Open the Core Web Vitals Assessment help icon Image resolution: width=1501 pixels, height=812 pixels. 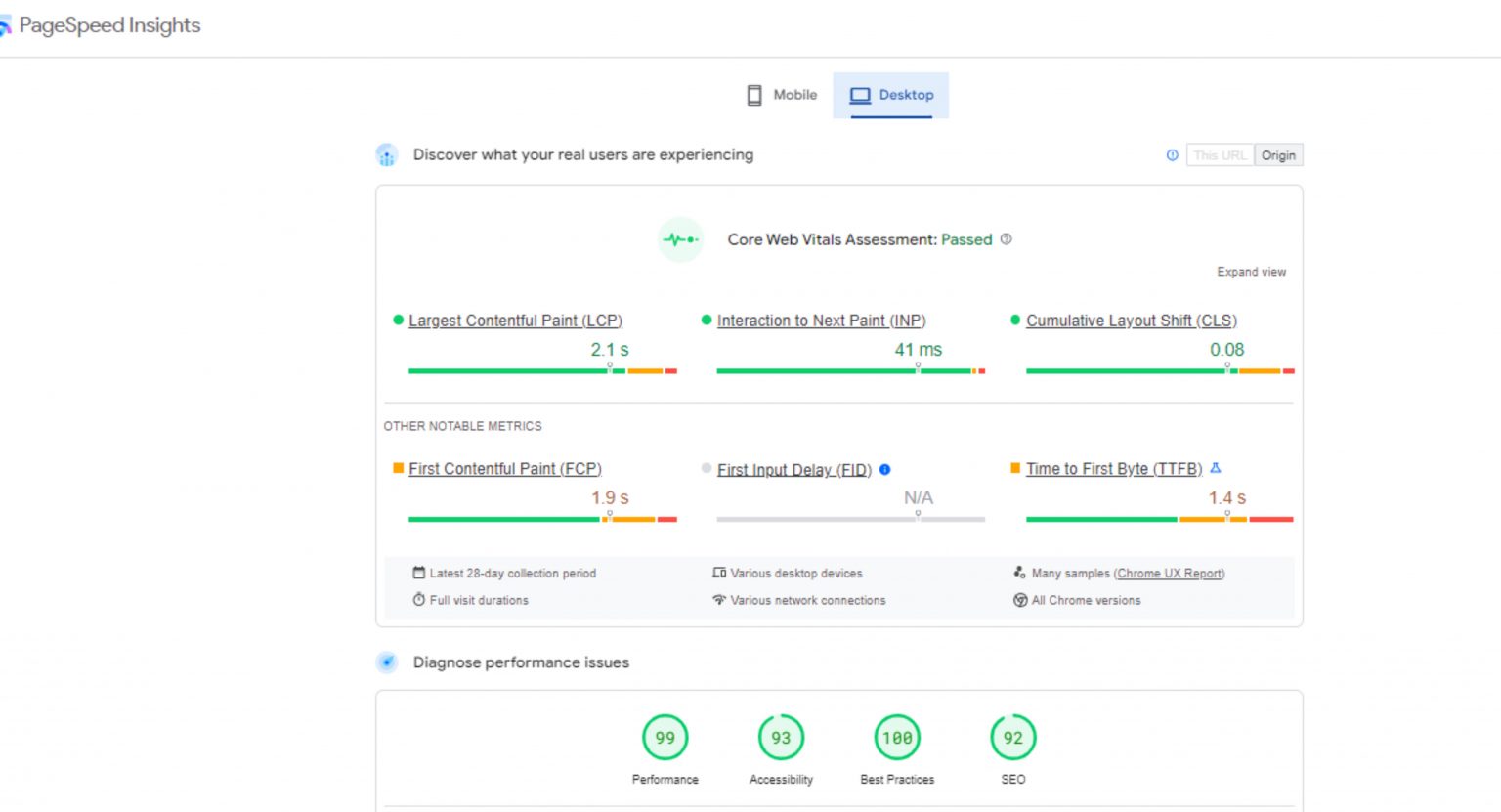[x=1007, y=239]
